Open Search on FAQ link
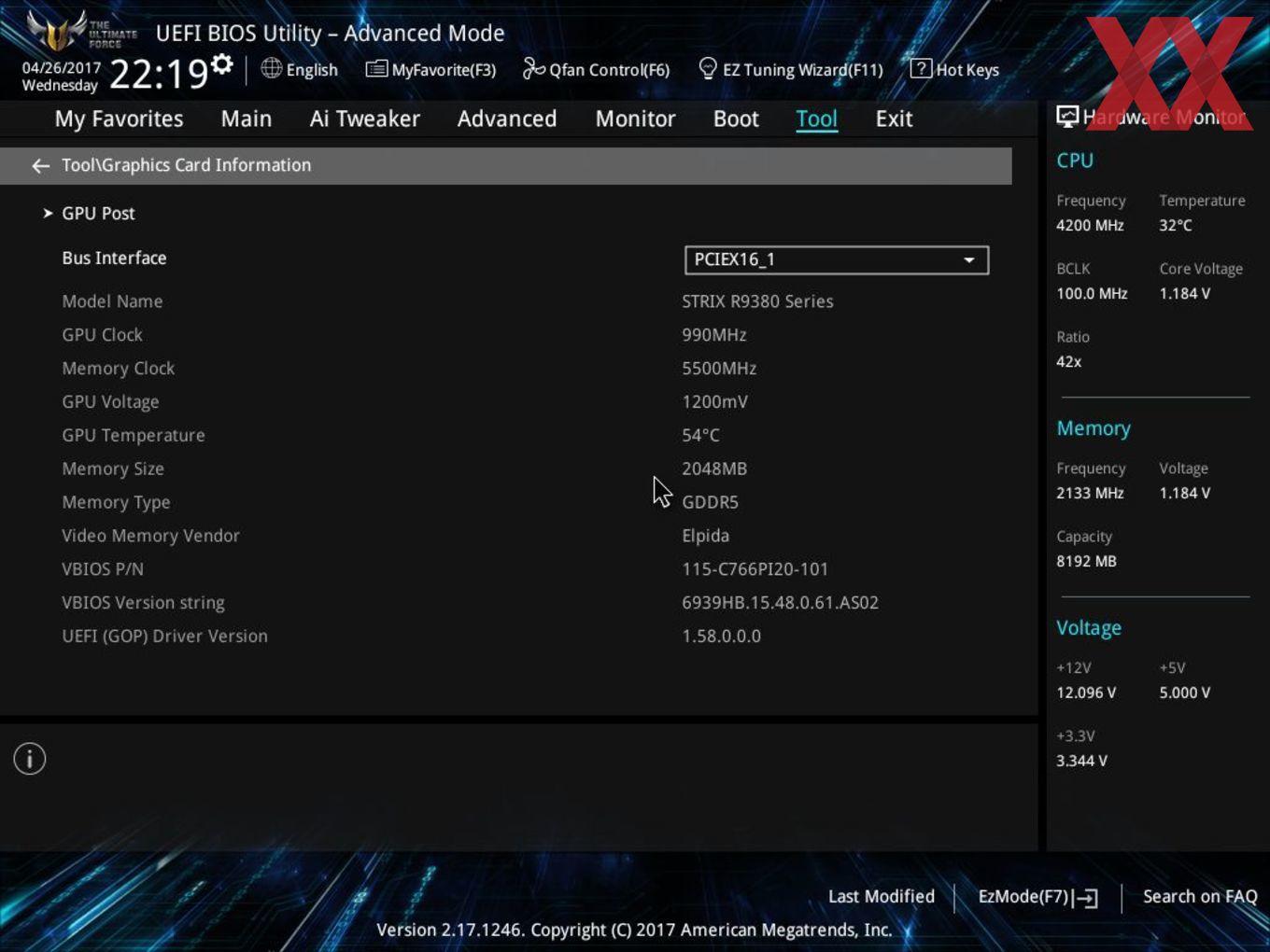Viewport: 1270px width, 952px height. pos(1200,896)
